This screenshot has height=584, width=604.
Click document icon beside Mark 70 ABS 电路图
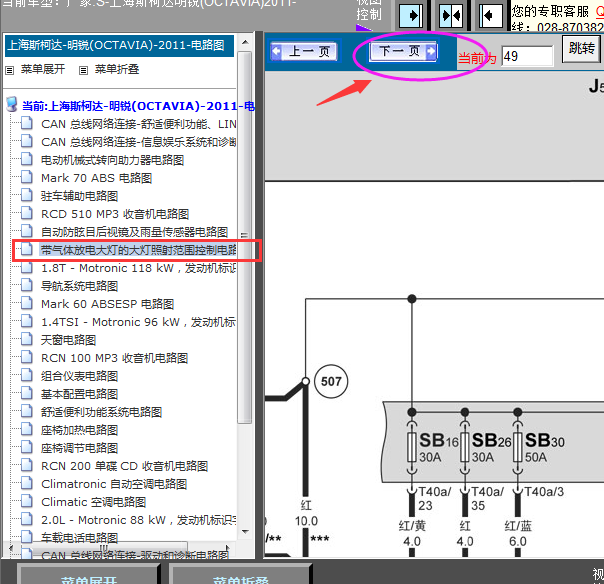[27, 177]
